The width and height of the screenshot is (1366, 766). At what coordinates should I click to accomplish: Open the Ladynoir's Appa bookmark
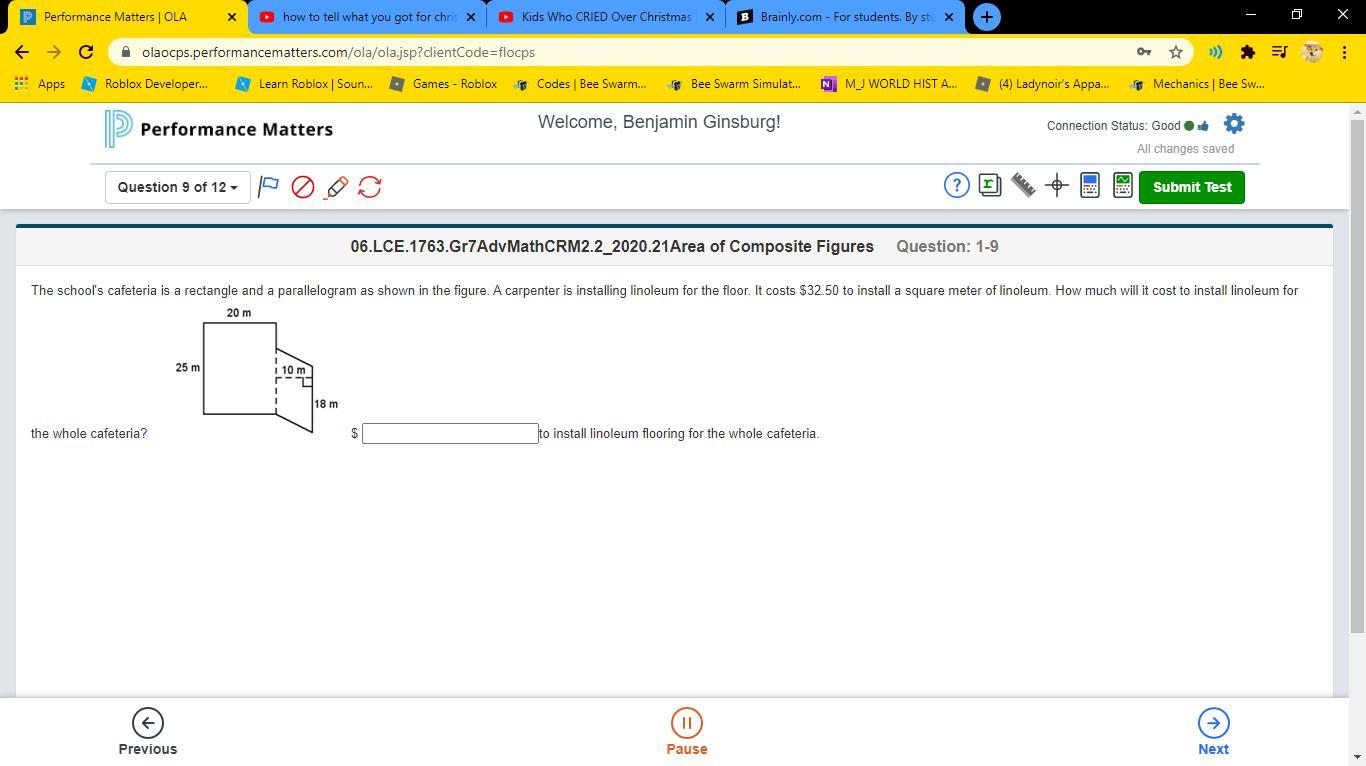tap(1042, 84)
